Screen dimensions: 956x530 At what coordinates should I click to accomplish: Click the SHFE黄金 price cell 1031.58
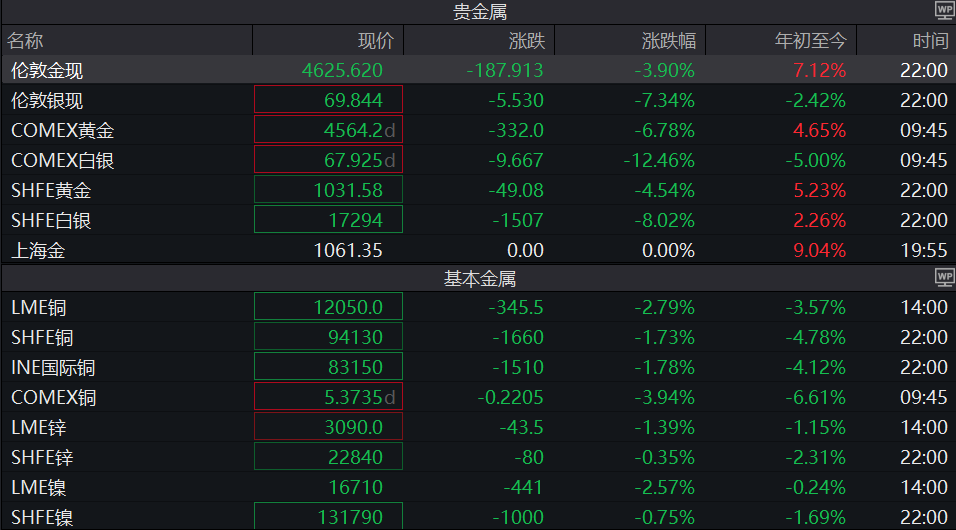click(x=328, y=190)
